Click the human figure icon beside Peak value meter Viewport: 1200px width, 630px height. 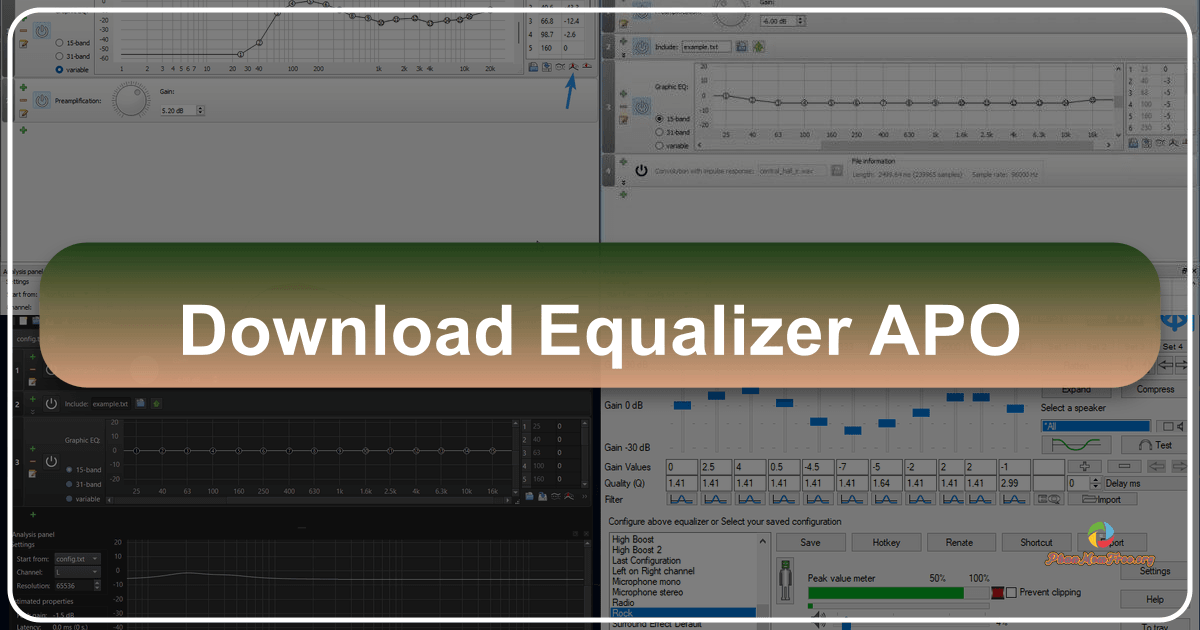pos(785,580)
